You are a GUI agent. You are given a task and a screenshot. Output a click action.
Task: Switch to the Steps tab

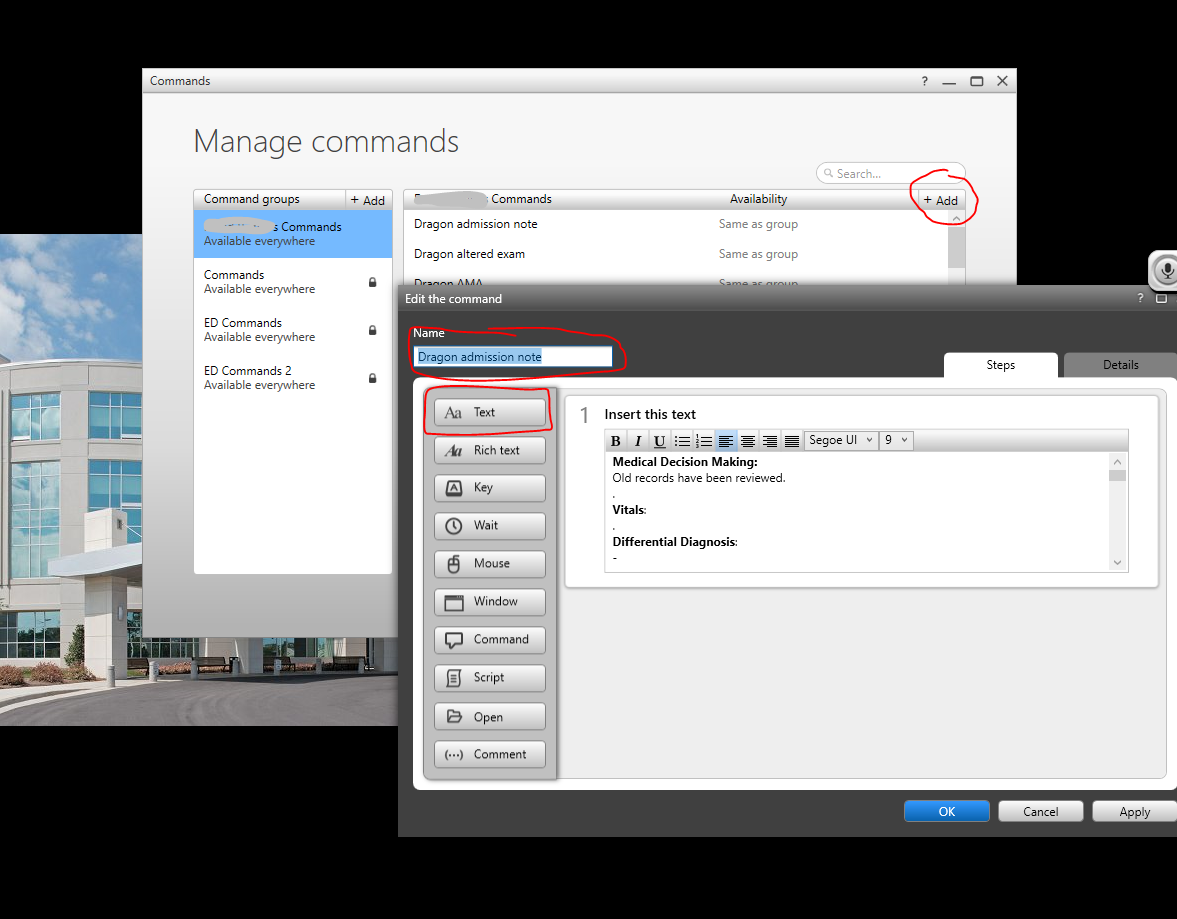pos(1001,365)
